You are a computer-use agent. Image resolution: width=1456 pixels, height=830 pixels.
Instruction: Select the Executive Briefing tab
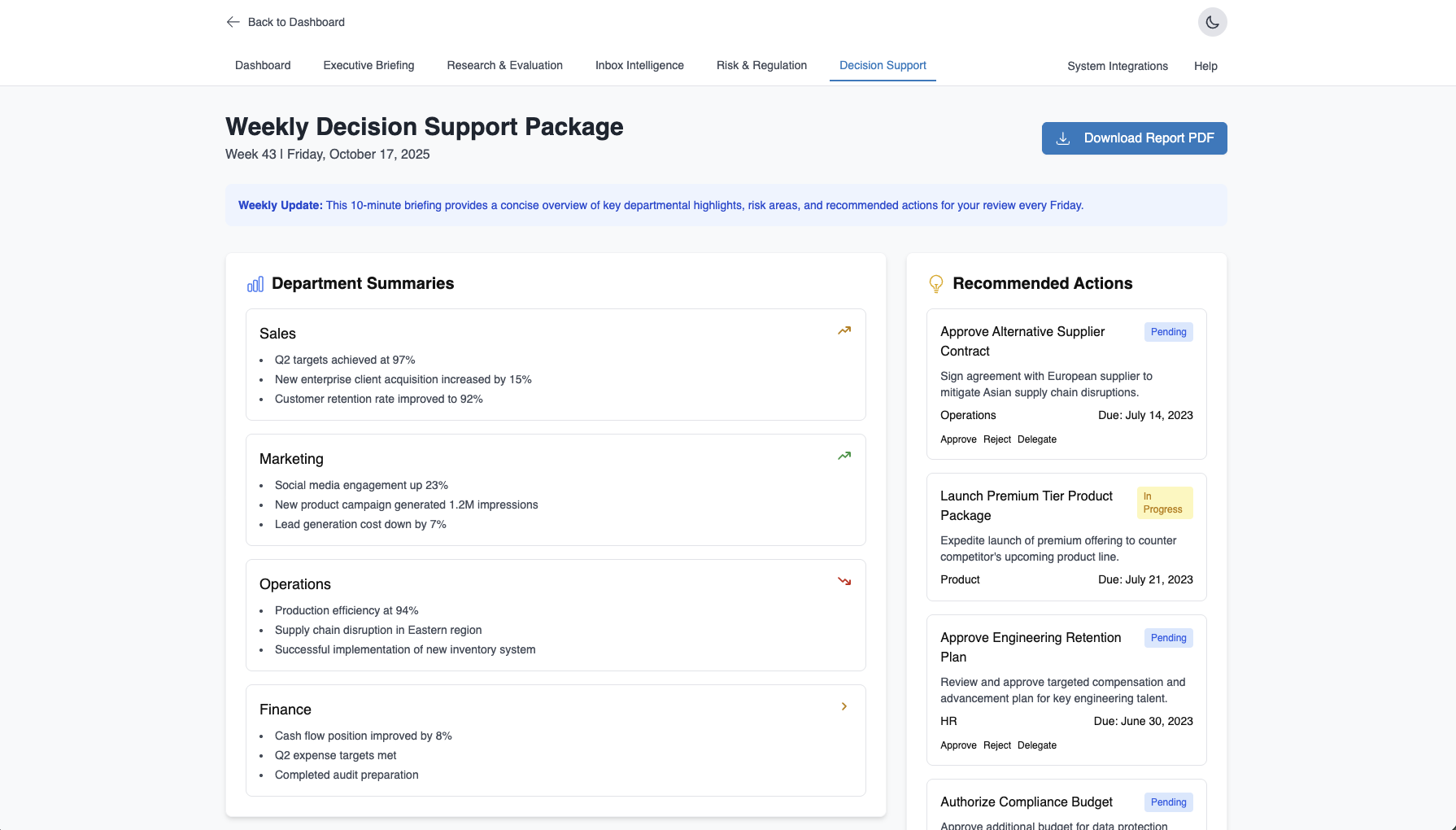(x=368, y=65)
